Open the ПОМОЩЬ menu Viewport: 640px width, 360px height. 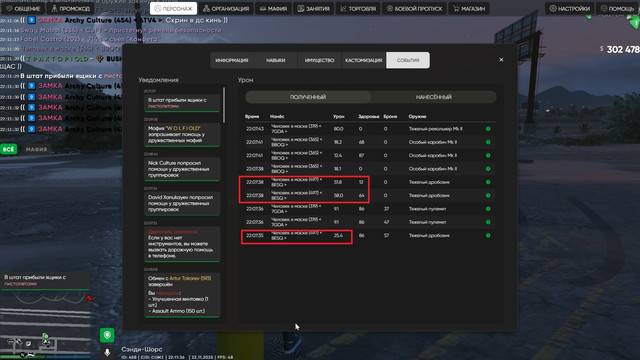click(x=618, y=8)
